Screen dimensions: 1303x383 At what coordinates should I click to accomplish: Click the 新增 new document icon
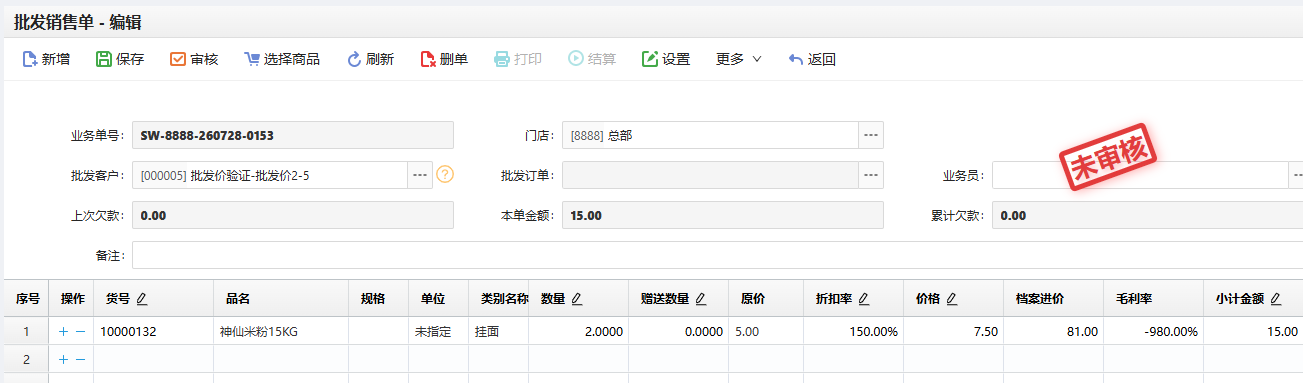[x=29, y=59]
